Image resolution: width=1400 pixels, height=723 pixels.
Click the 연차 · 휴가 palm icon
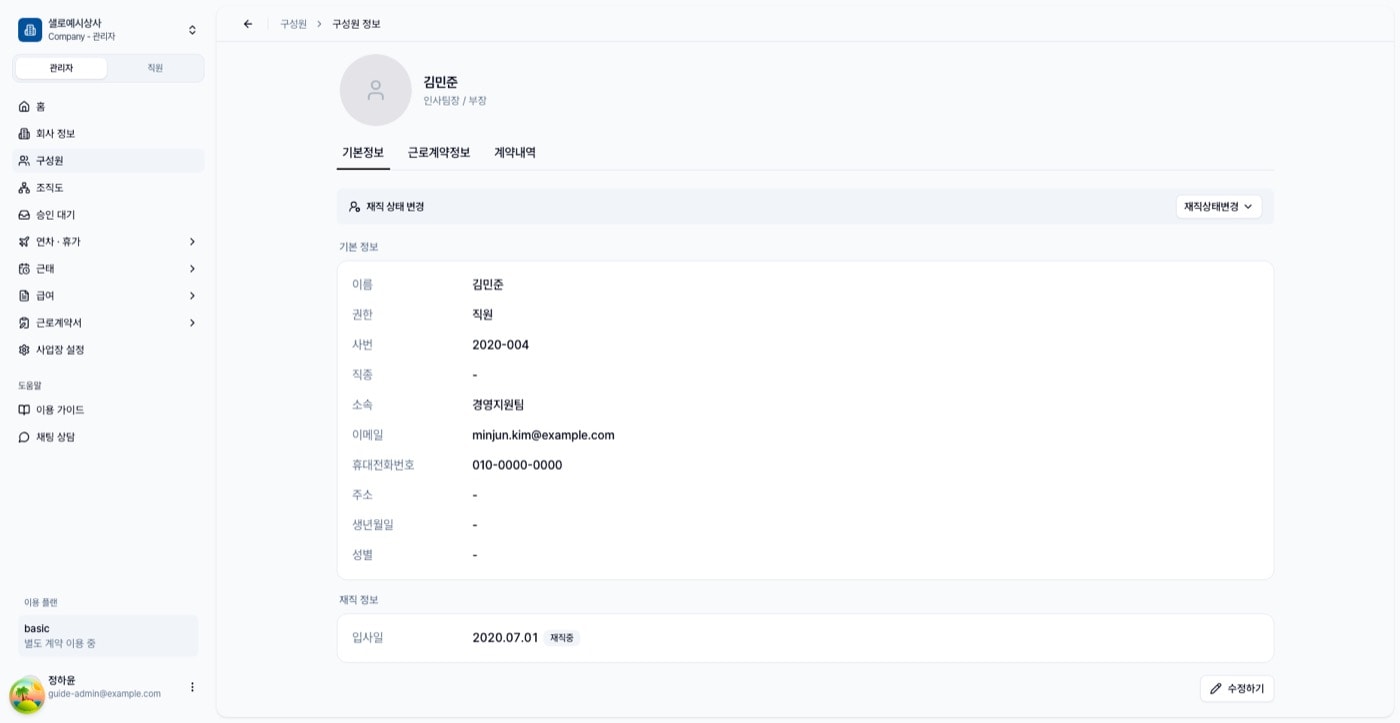[24, 241]
